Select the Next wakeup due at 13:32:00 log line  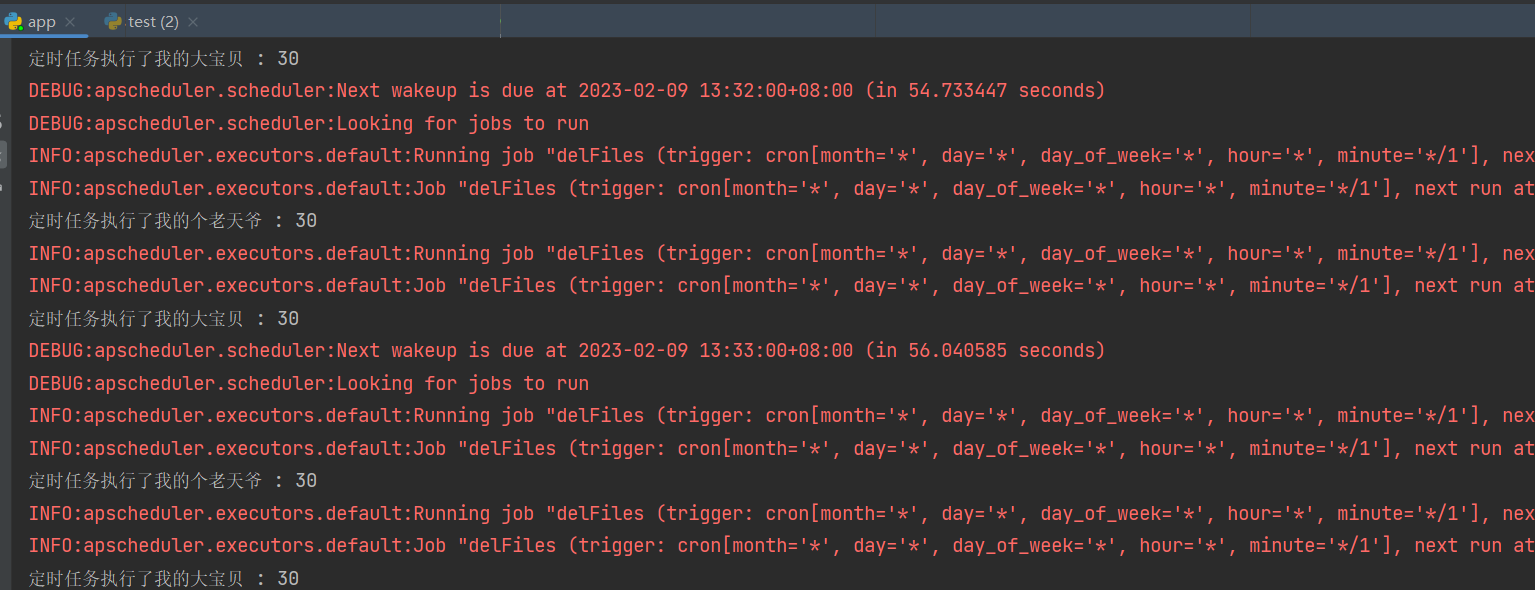(565, 90)
